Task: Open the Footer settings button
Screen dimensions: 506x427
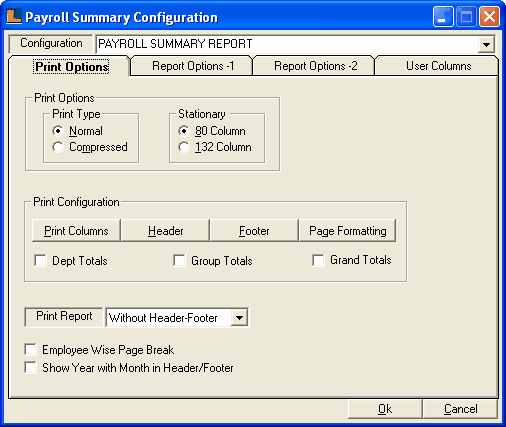Action: click(x=254, y=231)
